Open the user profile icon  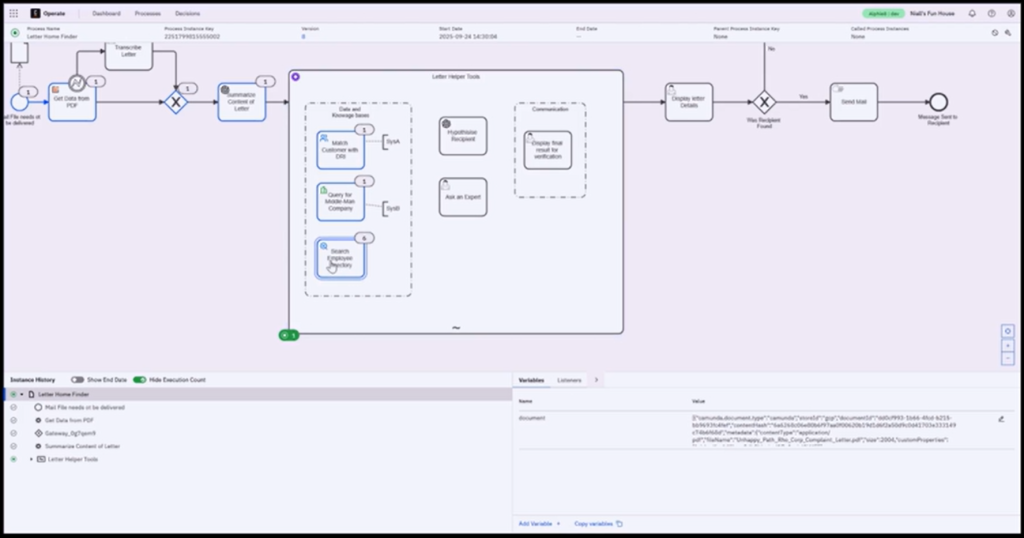1009,13
